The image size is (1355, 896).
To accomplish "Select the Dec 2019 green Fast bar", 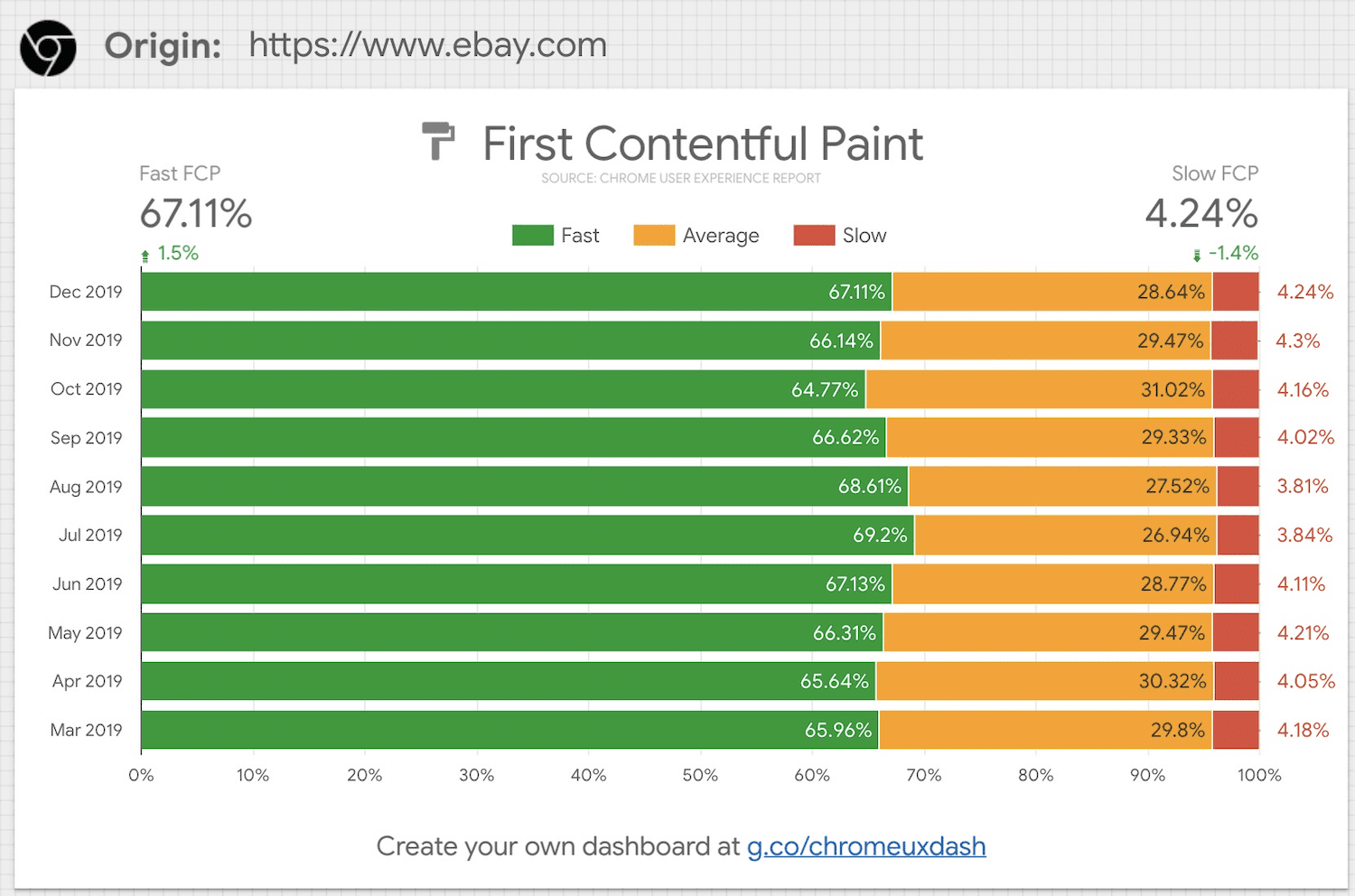I will [515, 292].
